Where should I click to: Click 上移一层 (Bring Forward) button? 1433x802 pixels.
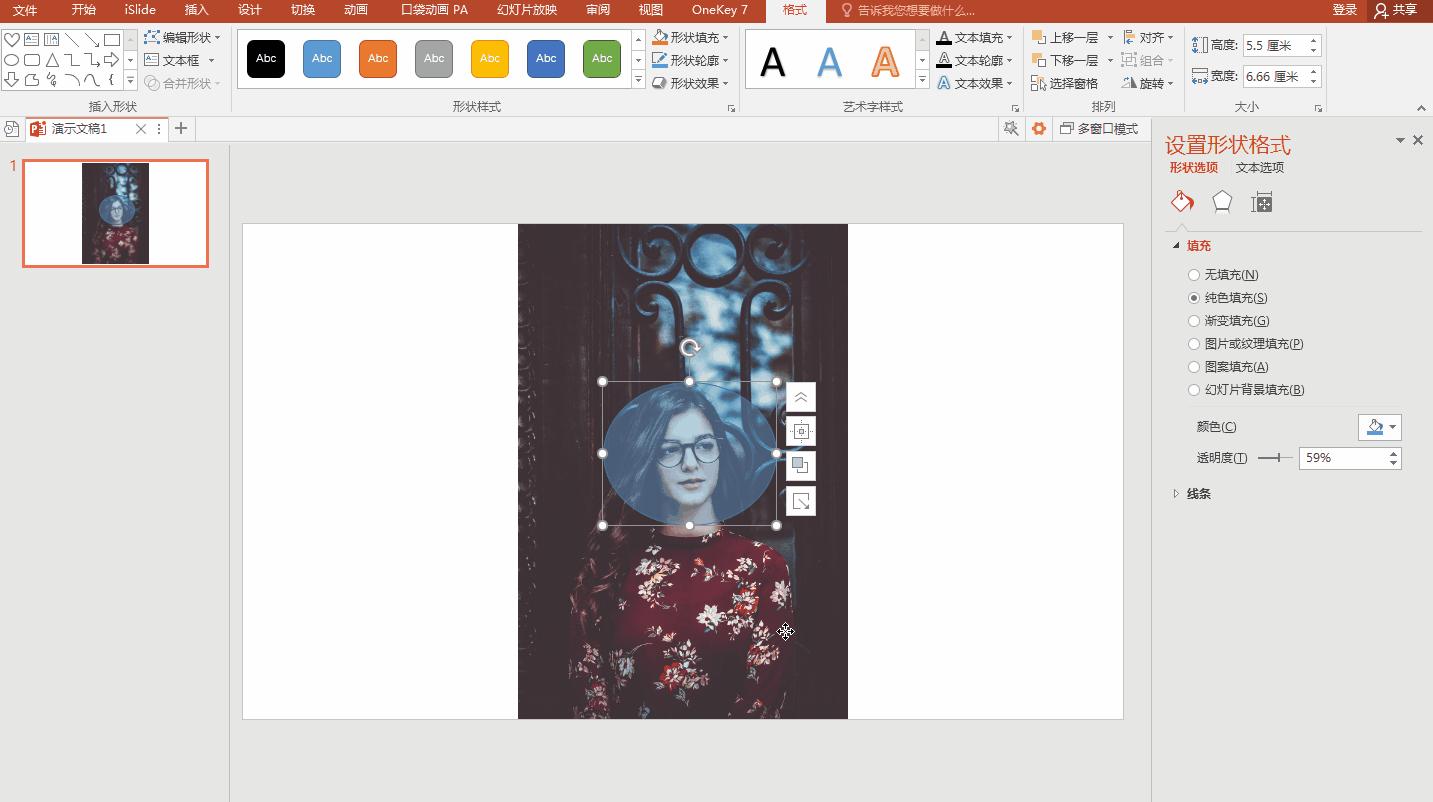click(x=1065, y=37)
